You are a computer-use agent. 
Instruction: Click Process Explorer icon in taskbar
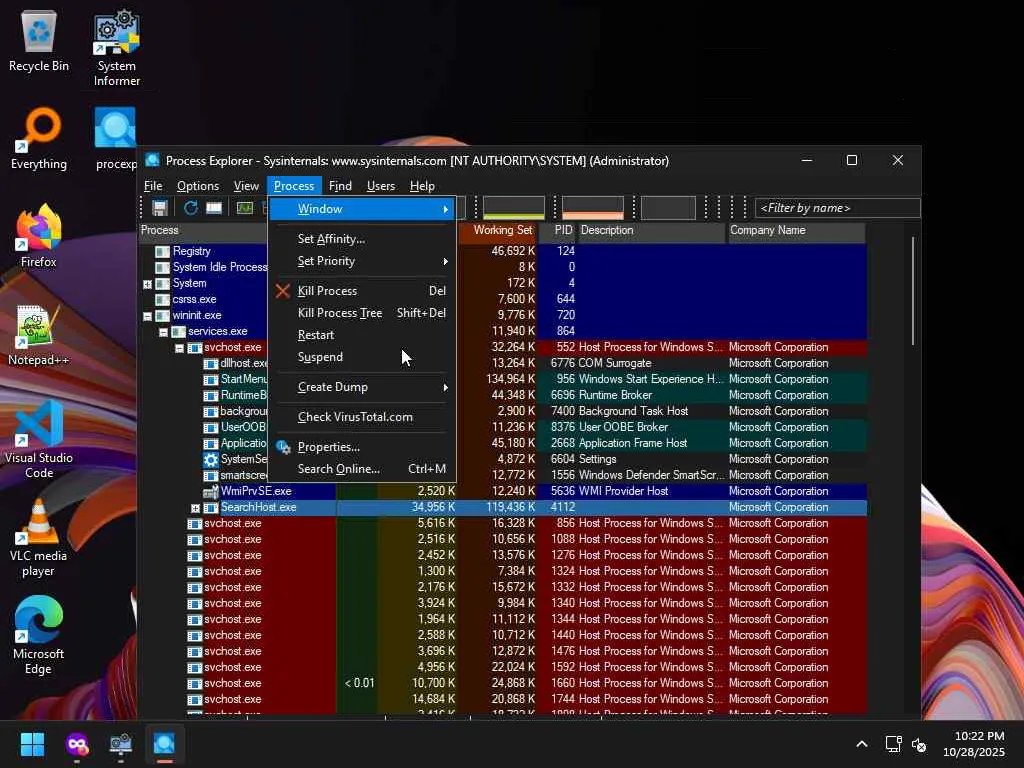point(164,744)
